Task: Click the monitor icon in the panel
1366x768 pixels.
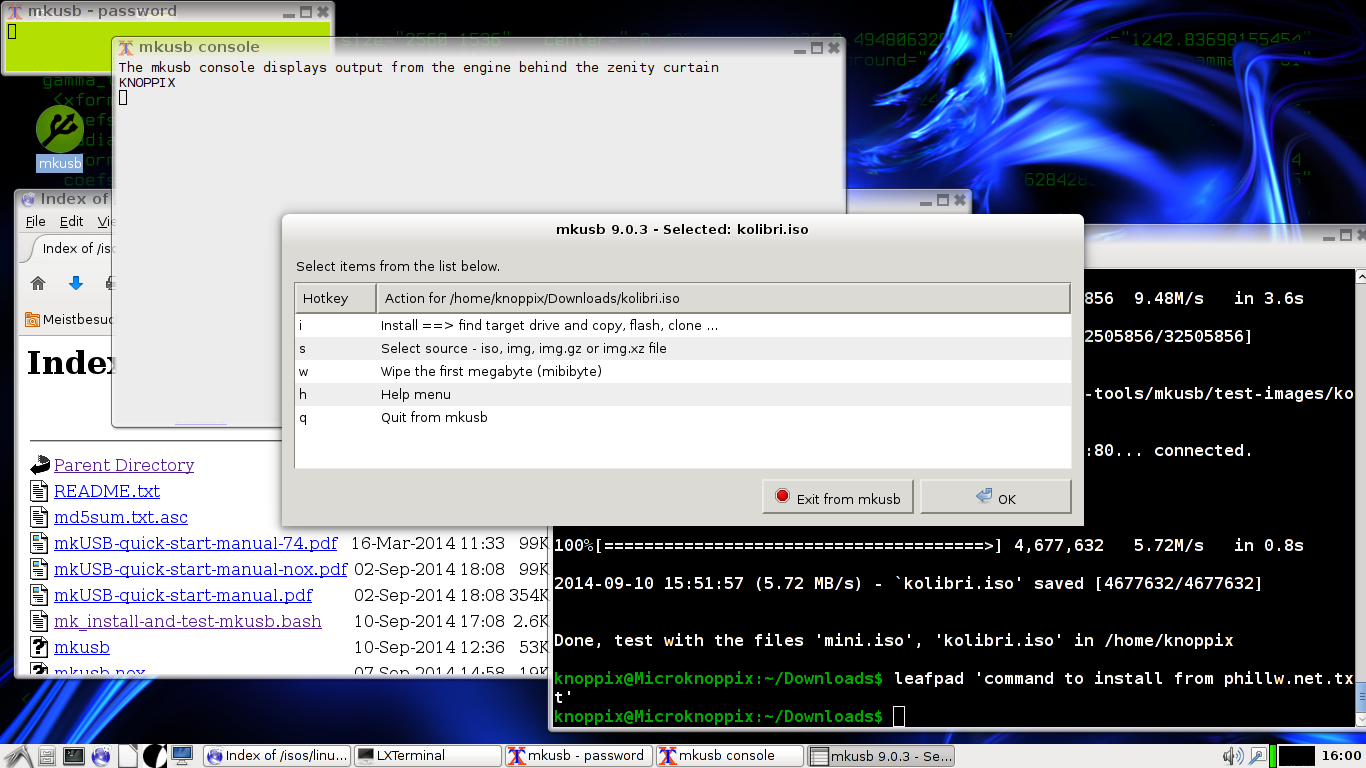Action: pyautogui.click(x=182, y=755)
